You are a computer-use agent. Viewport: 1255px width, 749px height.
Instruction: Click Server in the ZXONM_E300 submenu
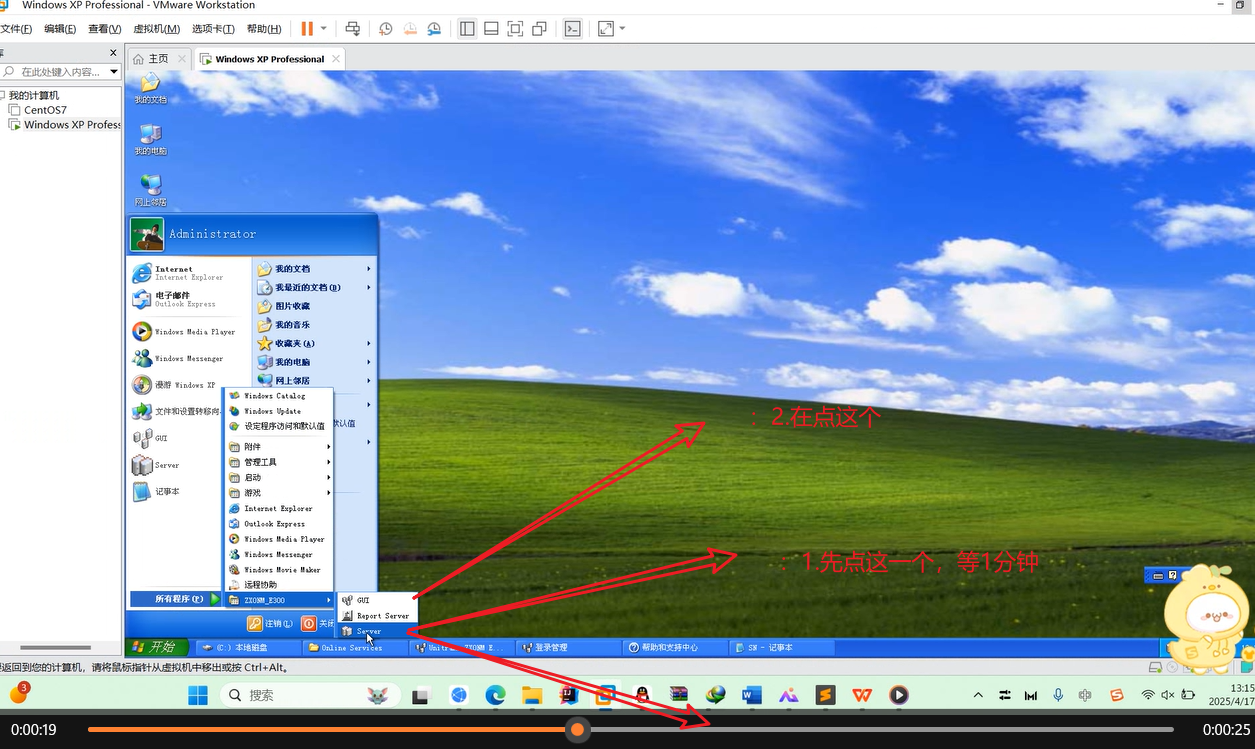(376, 631)
